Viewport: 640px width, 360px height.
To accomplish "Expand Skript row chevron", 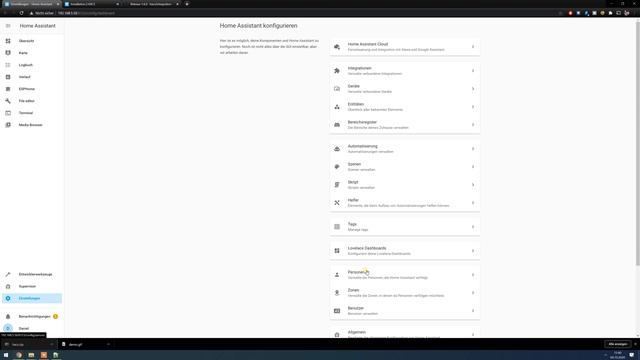I will coord(473,185).
